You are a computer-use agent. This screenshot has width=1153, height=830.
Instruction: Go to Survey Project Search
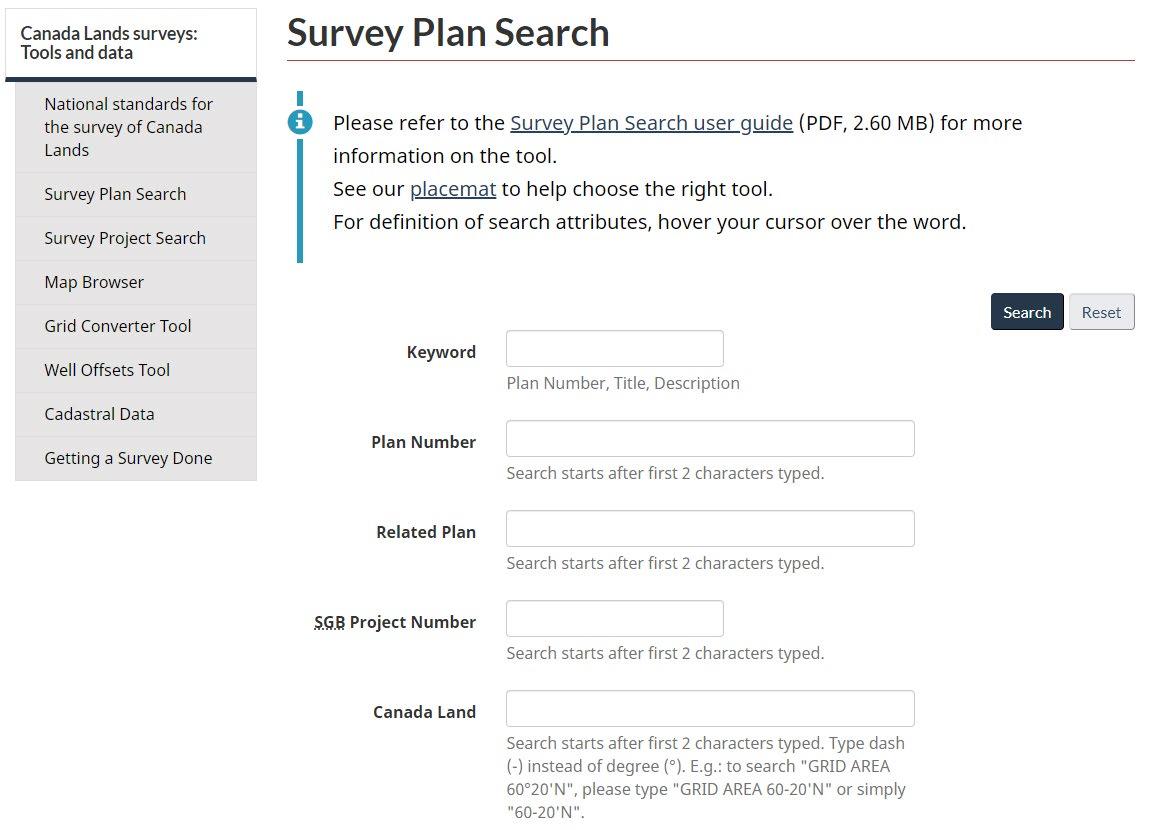pos(136,238)
